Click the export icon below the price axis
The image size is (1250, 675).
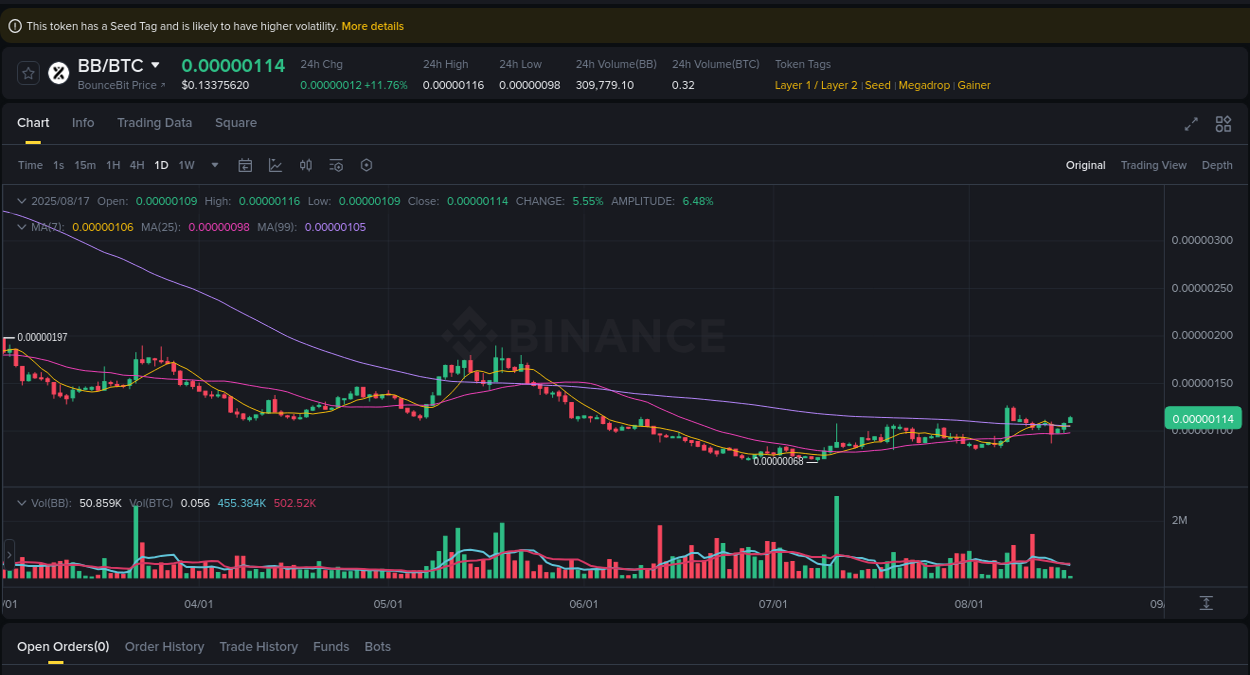point(1208,603)
